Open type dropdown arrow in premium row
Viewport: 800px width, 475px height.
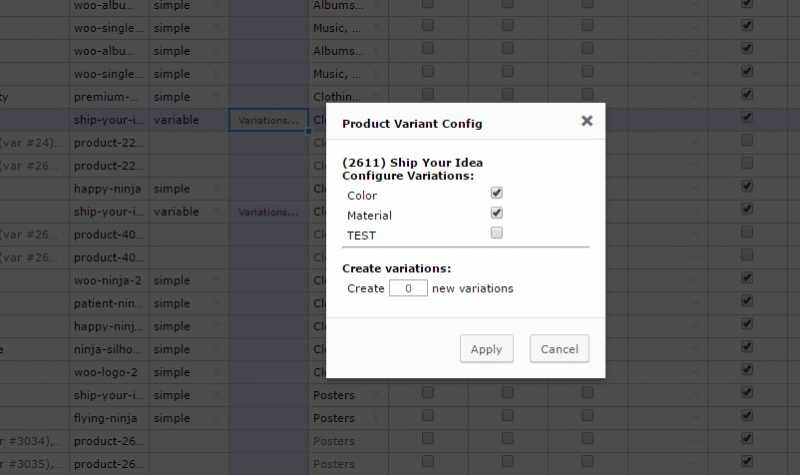pos(217,97)
